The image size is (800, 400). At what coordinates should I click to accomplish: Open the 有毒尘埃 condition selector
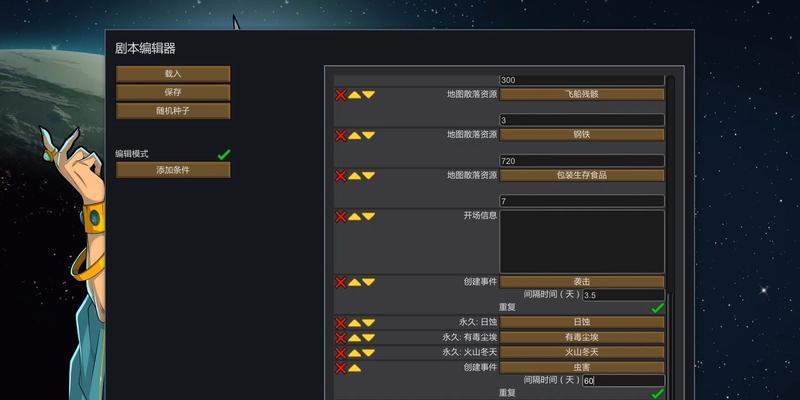point(582,337)
